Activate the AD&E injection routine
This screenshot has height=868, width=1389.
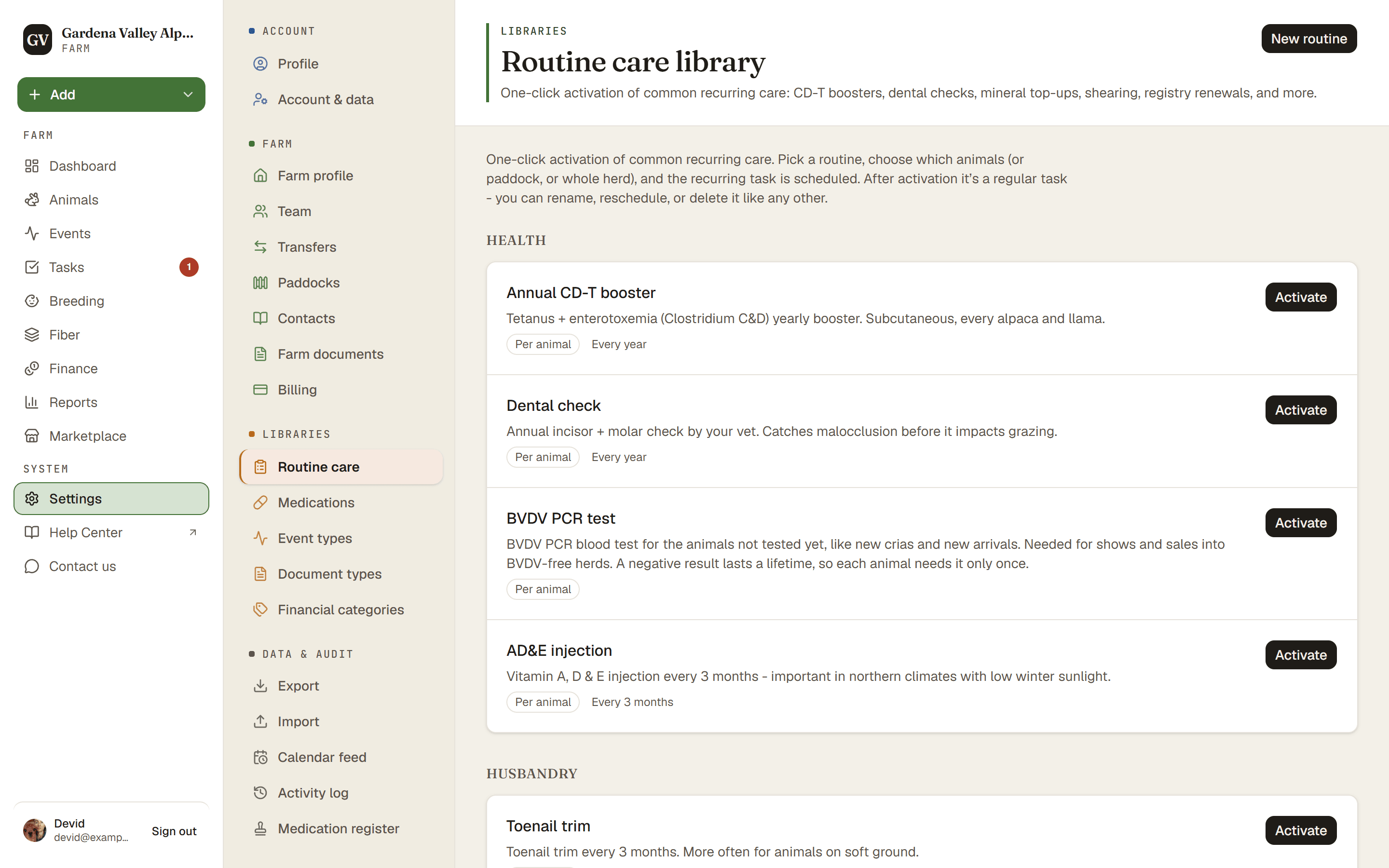pos(1301,655)
